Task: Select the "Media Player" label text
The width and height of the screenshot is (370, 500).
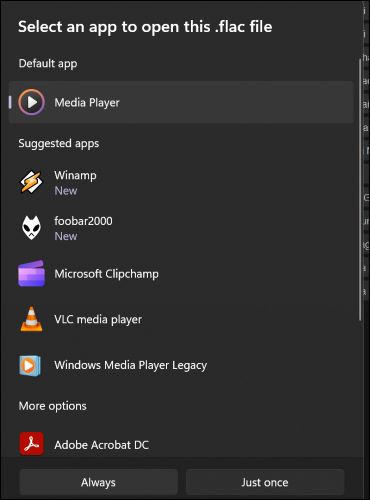Action: [87, 103]
